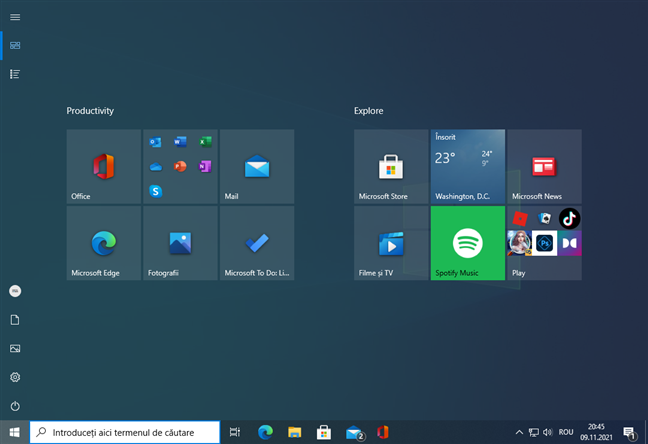This screenshot has width=648, height=444.
Task: Launch the Mail tile
Action: (x=257, y=166)
